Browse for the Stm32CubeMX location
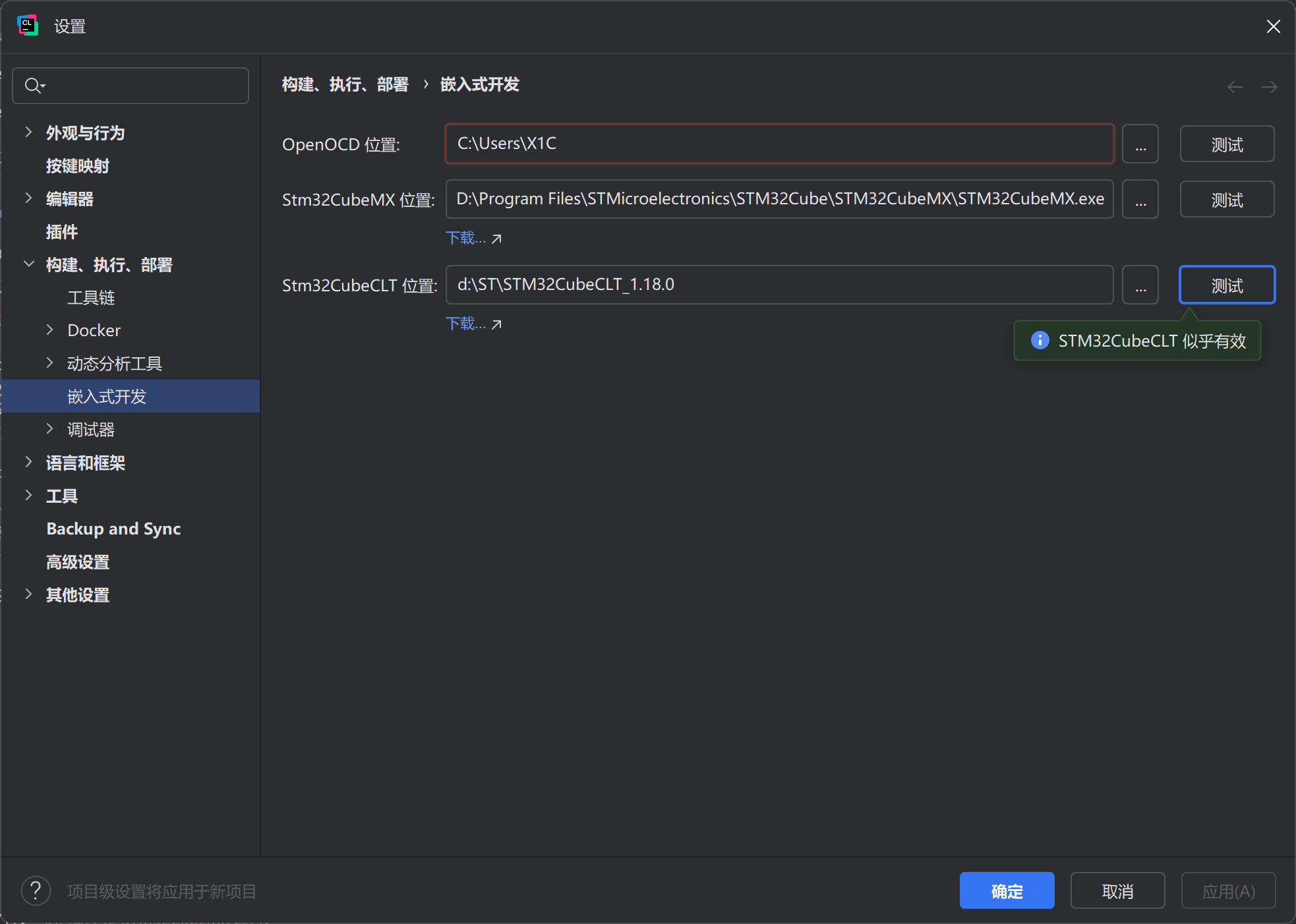The image size is (1296, 924). pyautogui.click(x=1140, y=199)
